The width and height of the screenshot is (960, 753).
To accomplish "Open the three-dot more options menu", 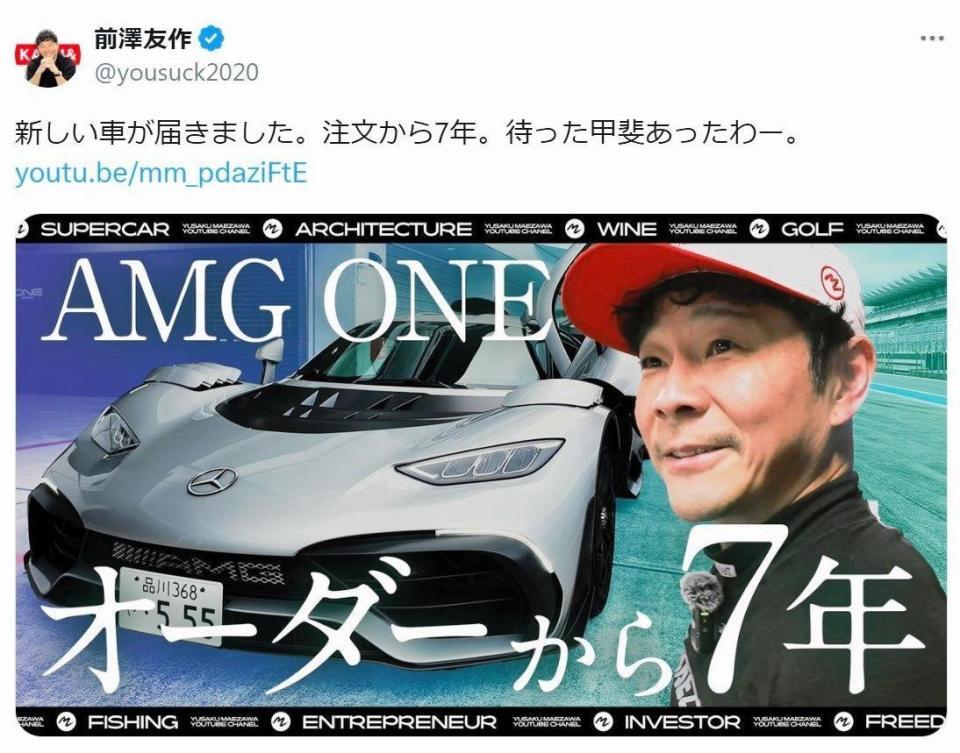I will (x=932, y=39).
